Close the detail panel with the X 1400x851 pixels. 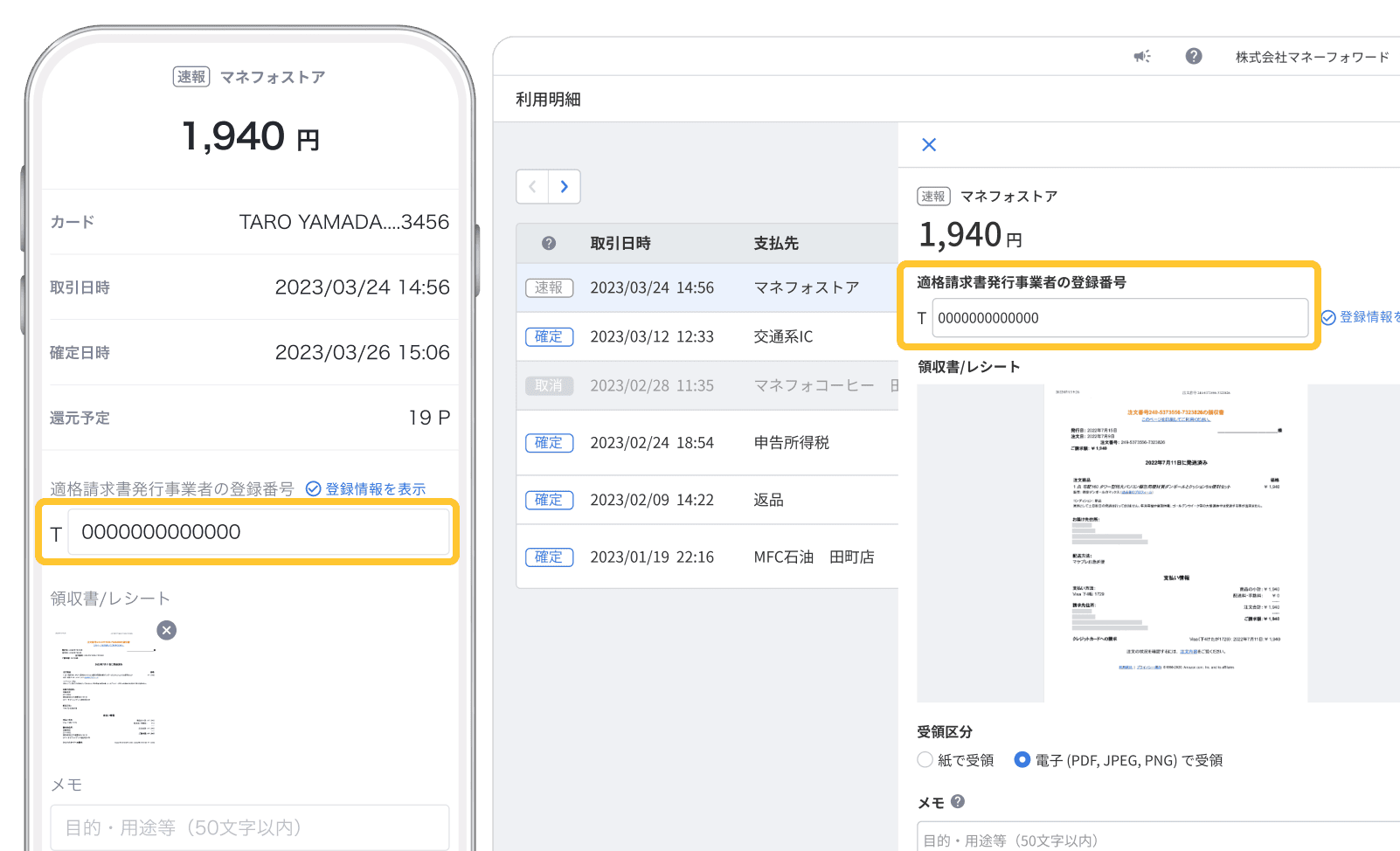(929, 145)
